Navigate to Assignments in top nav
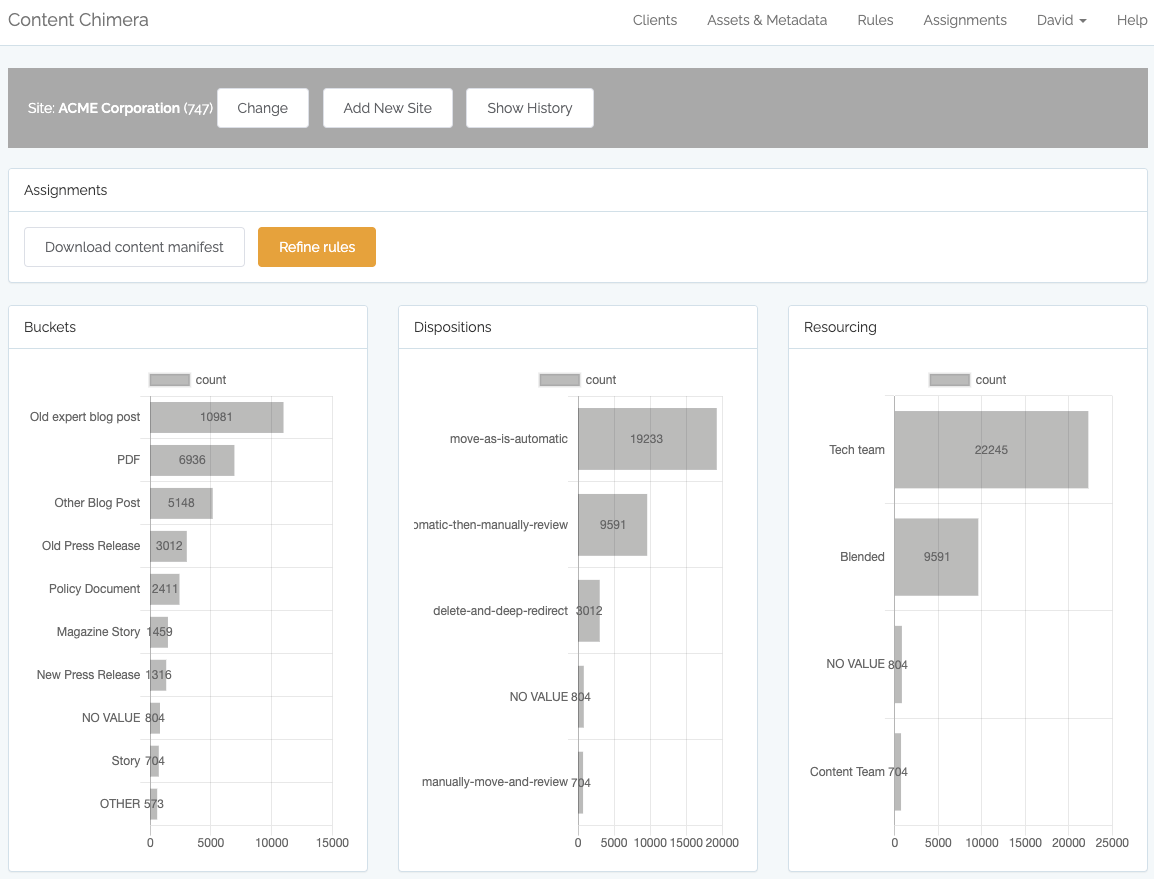The width and height of the screenshot is (1154, 879). [x=965, y=20]
